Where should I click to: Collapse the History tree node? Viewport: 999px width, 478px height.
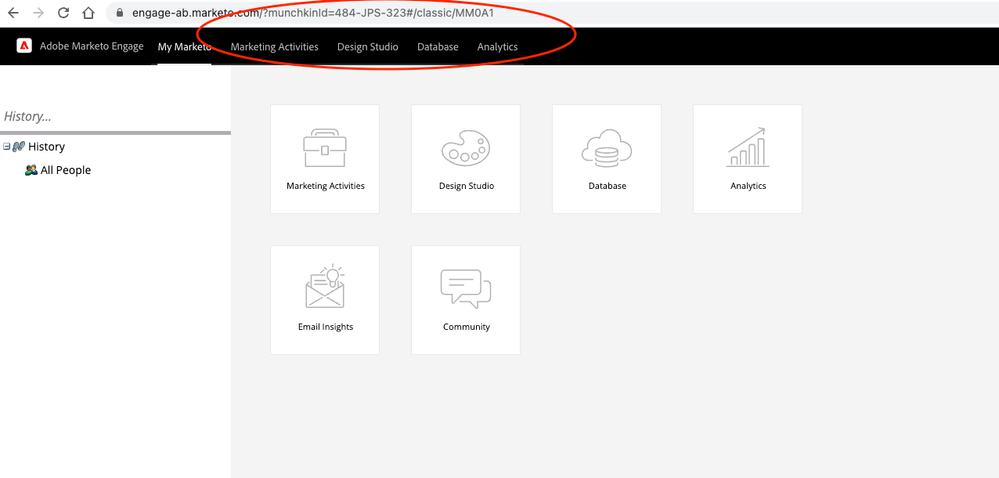pos(6,147)
